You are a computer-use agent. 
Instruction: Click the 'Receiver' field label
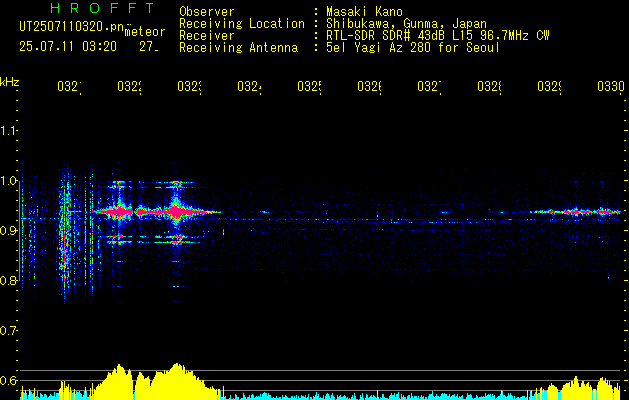[207, 36]
